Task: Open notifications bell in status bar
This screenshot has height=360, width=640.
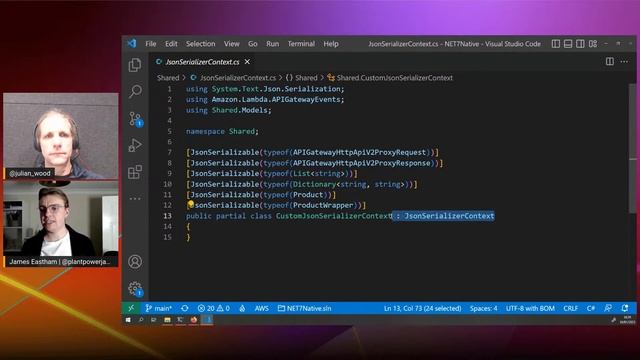Action: (x=625, y=308)
